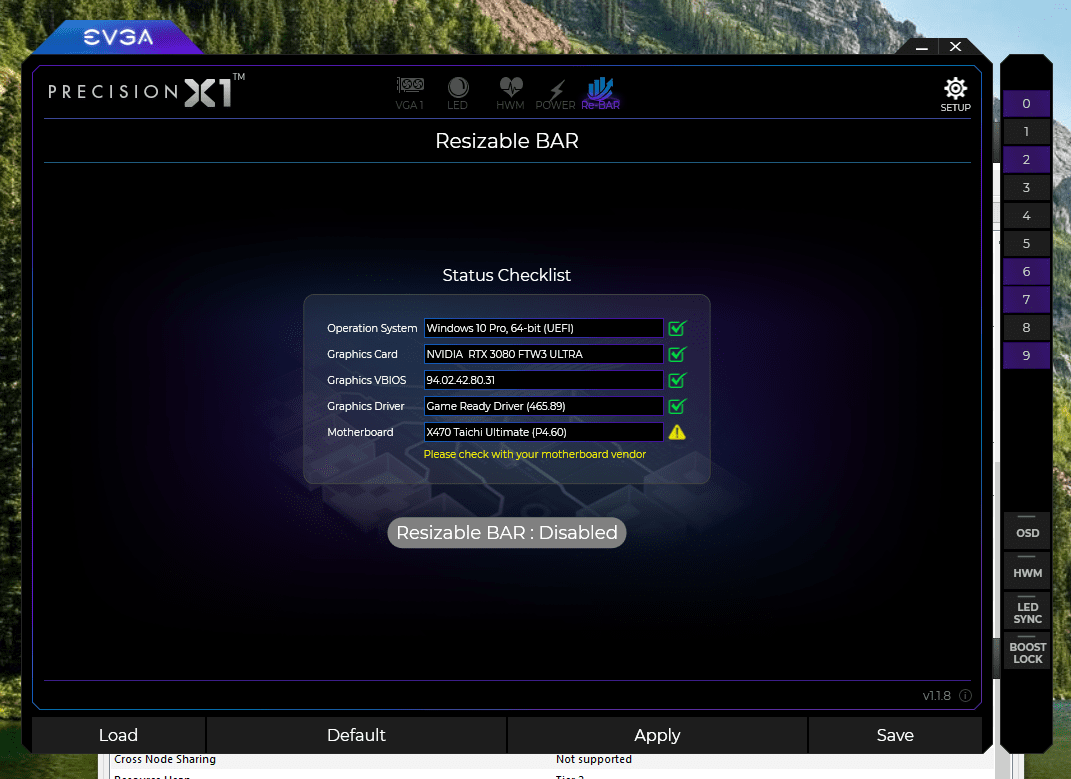Click the Motherboard label

pyautogui.click(x=360, y=432)
